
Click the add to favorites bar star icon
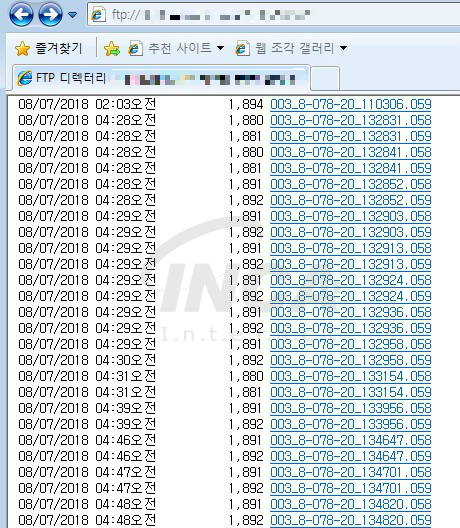pos(112,49)
